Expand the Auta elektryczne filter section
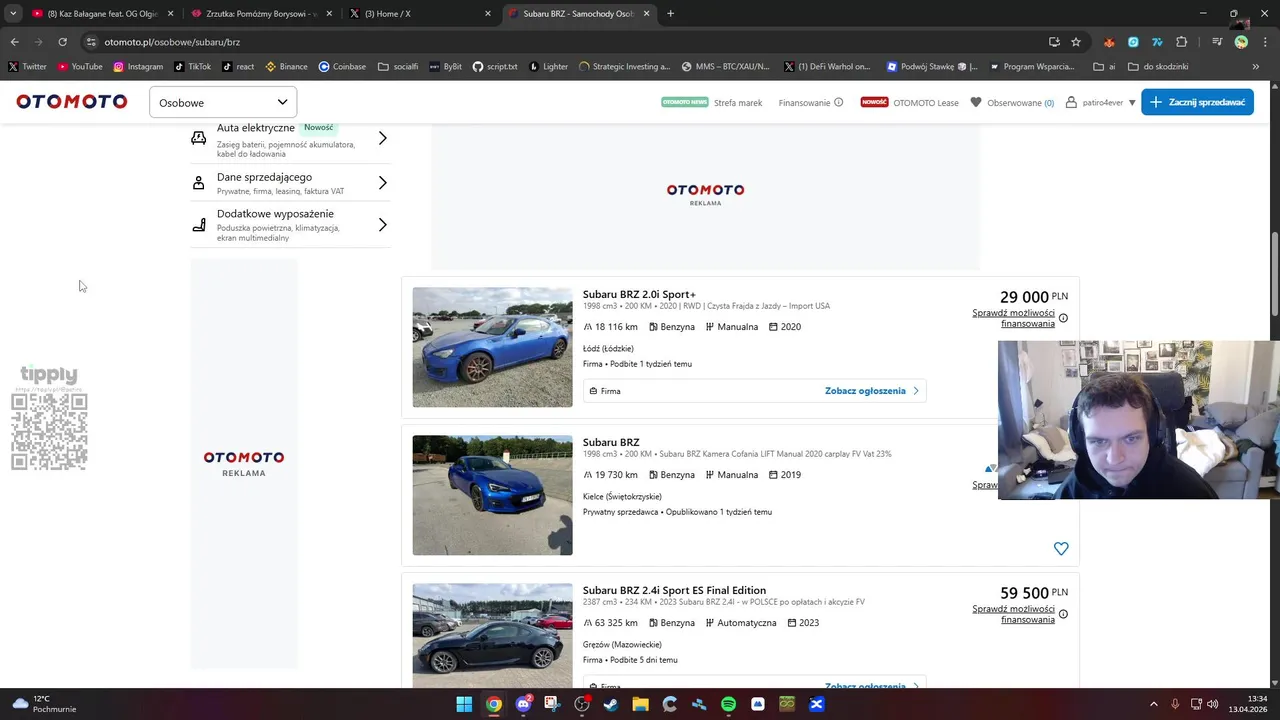1280x720 pixels. pos(290,139)
